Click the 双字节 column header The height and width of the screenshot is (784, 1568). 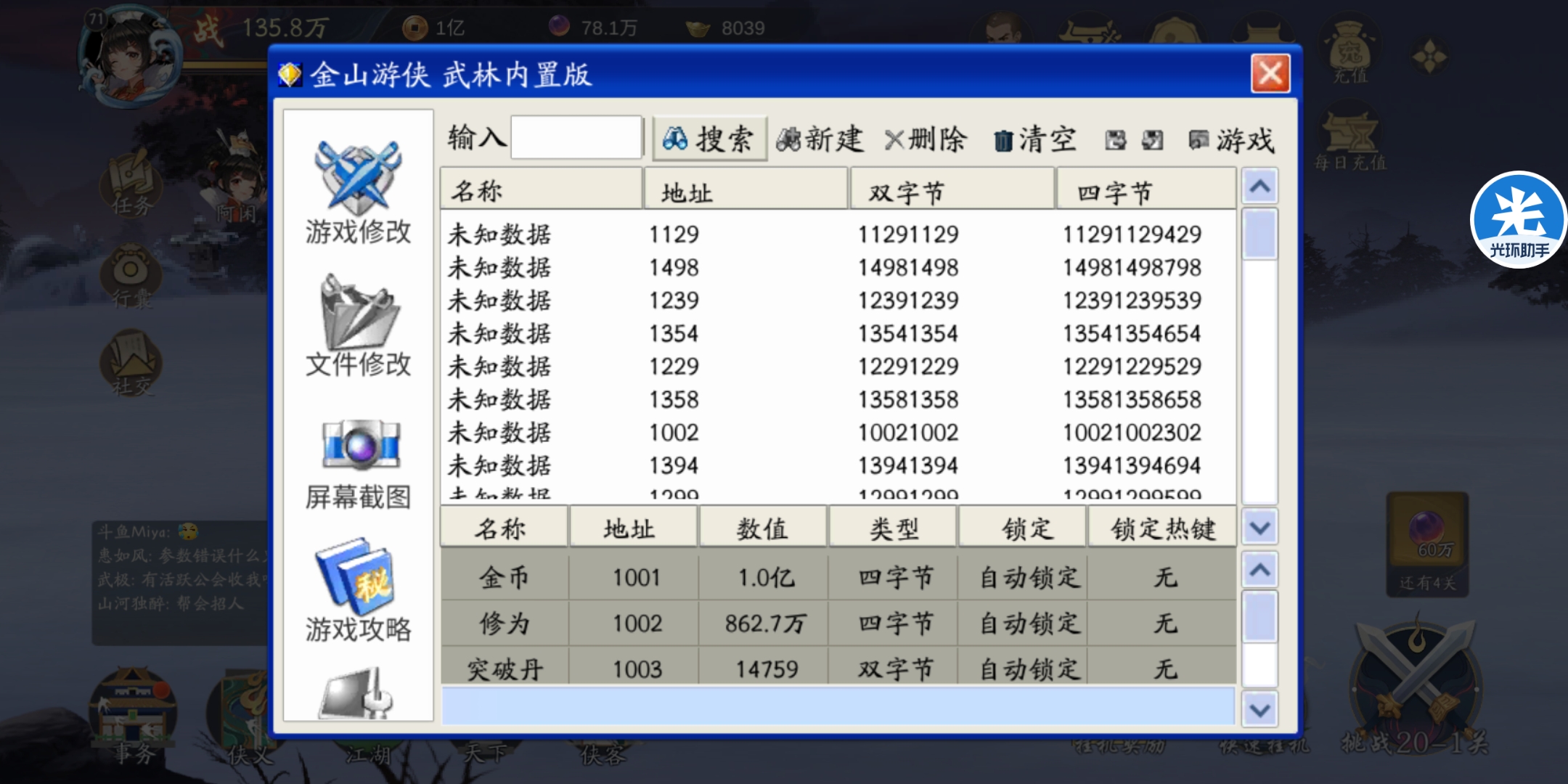point(952,189)
